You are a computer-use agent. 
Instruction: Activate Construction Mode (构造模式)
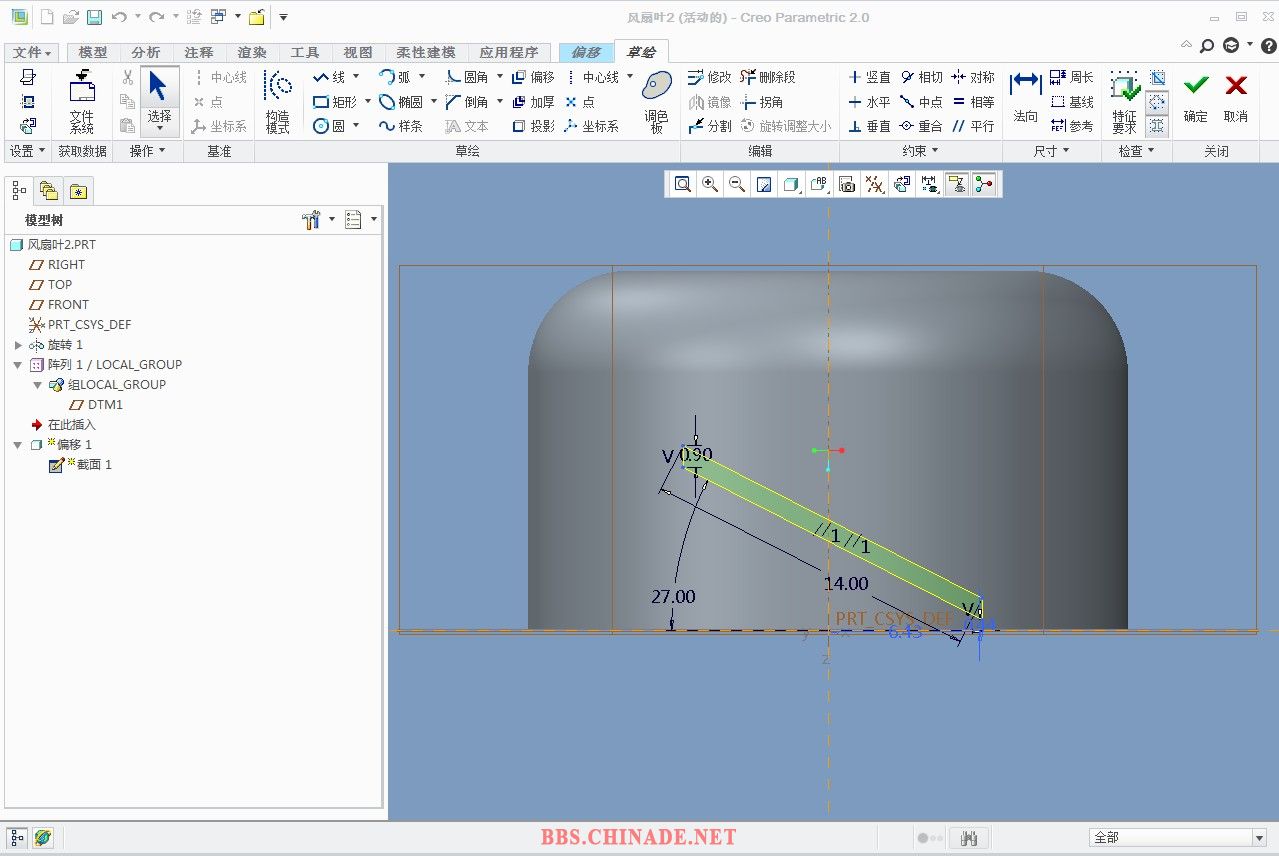(277, 100)
